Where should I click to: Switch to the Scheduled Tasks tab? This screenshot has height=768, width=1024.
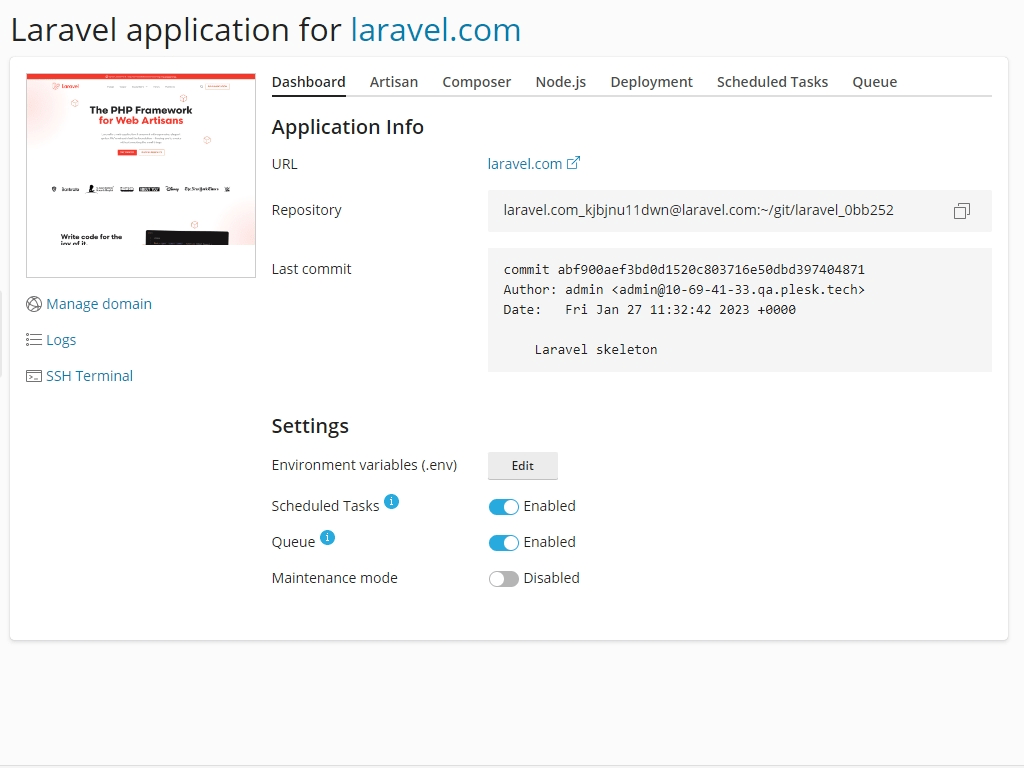coord(772,82)
